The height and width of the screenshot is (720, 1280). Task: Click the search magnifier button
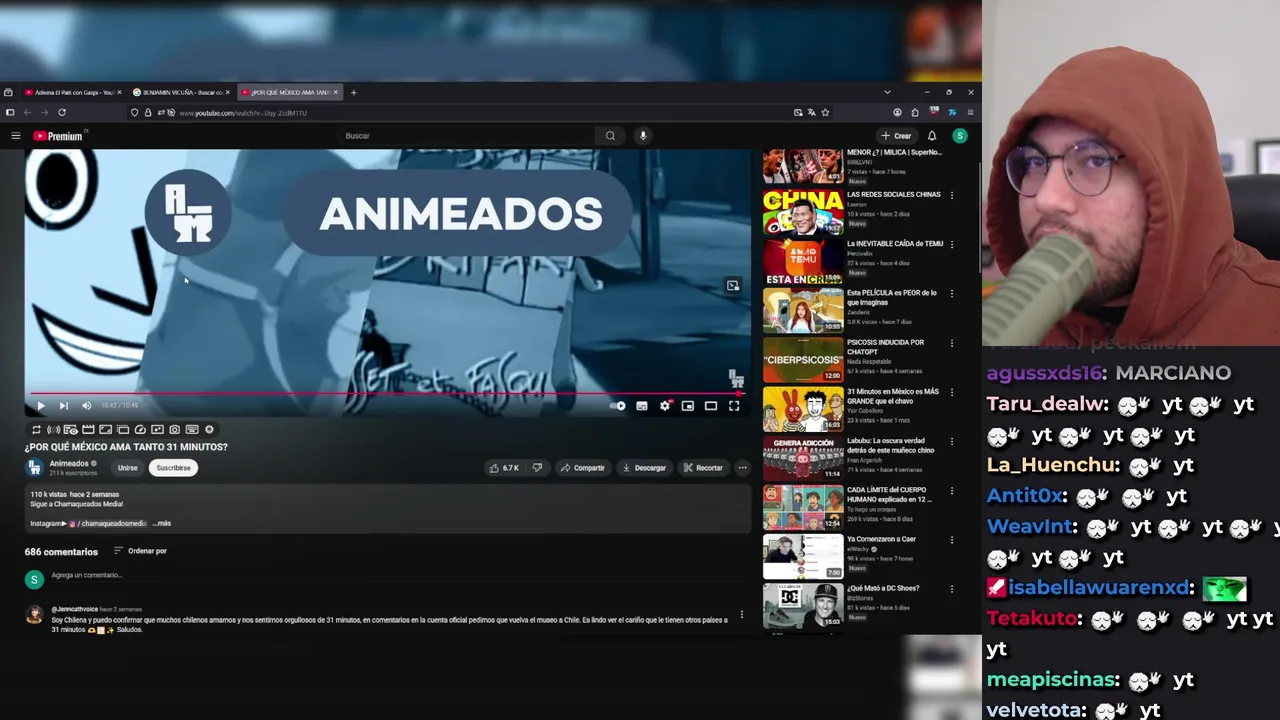pos(610,136)
